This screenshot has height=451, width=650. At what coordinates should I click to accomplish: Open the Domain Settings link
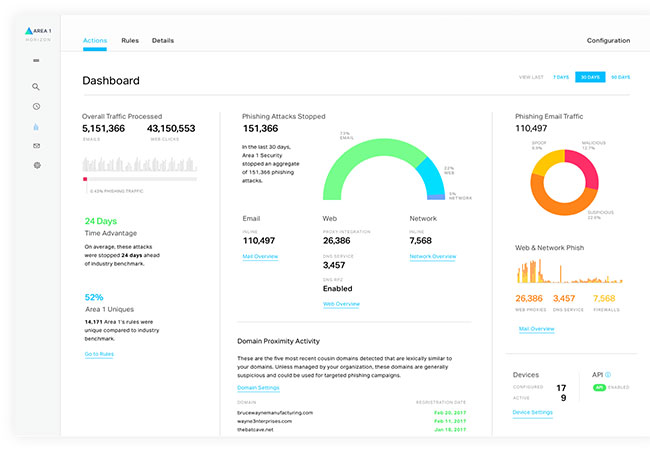click(258, 387)
